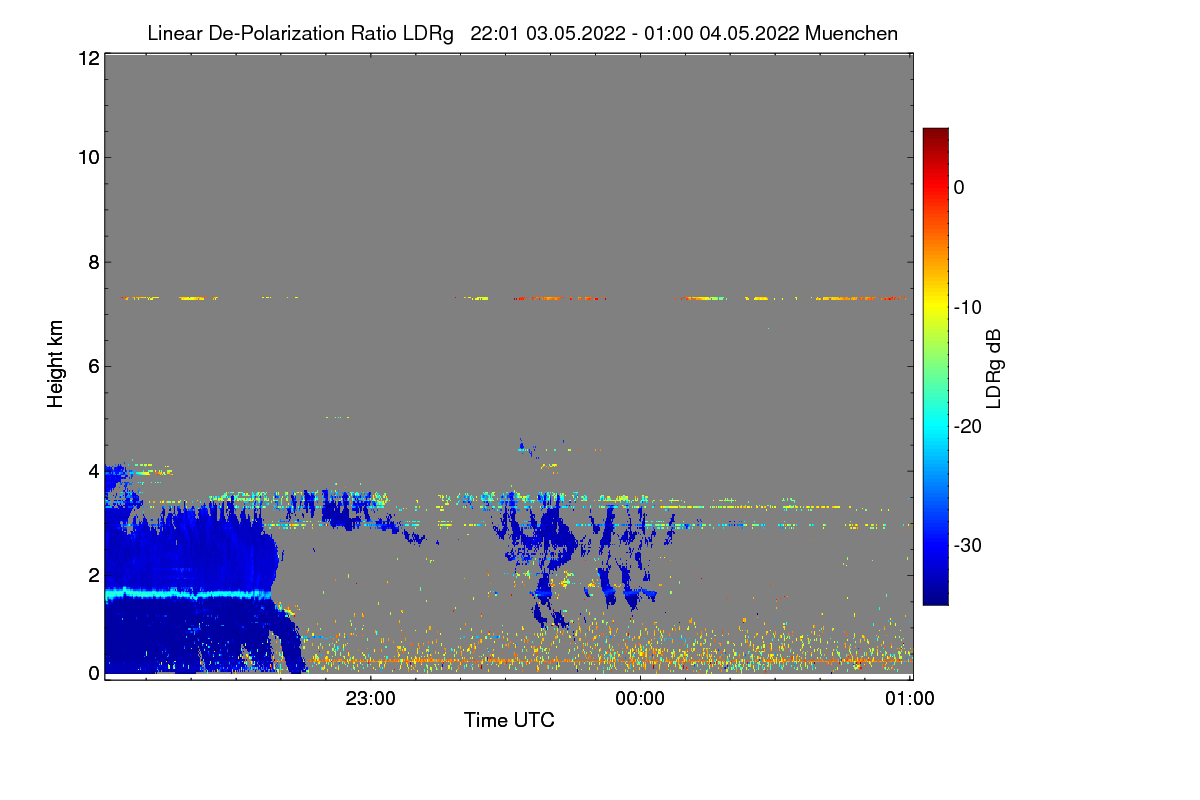Click the '00:00' time tick label

click(x=641, y=699)
